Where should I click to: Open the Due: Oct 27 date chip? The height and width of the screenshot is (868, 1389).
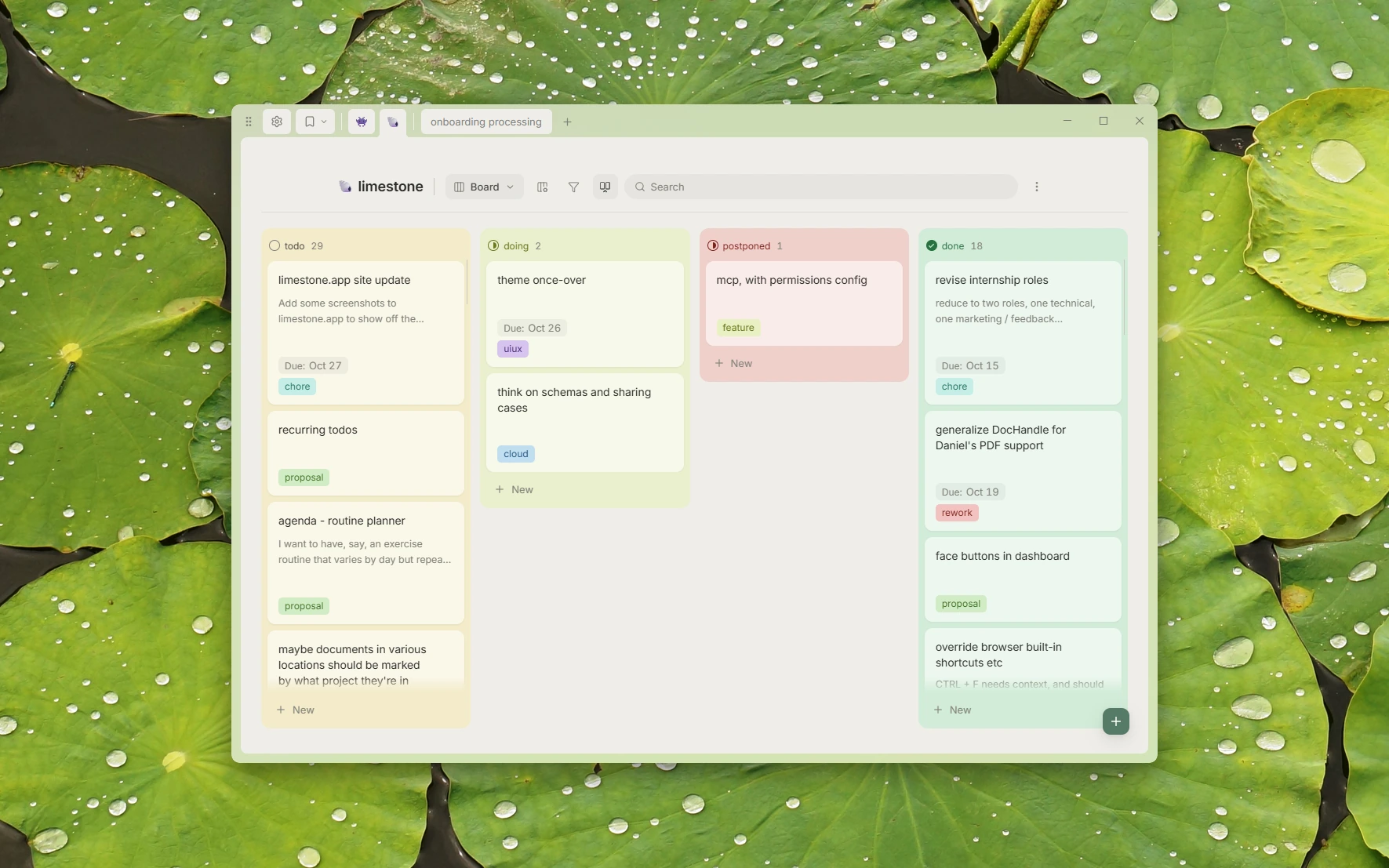[313, 365]
